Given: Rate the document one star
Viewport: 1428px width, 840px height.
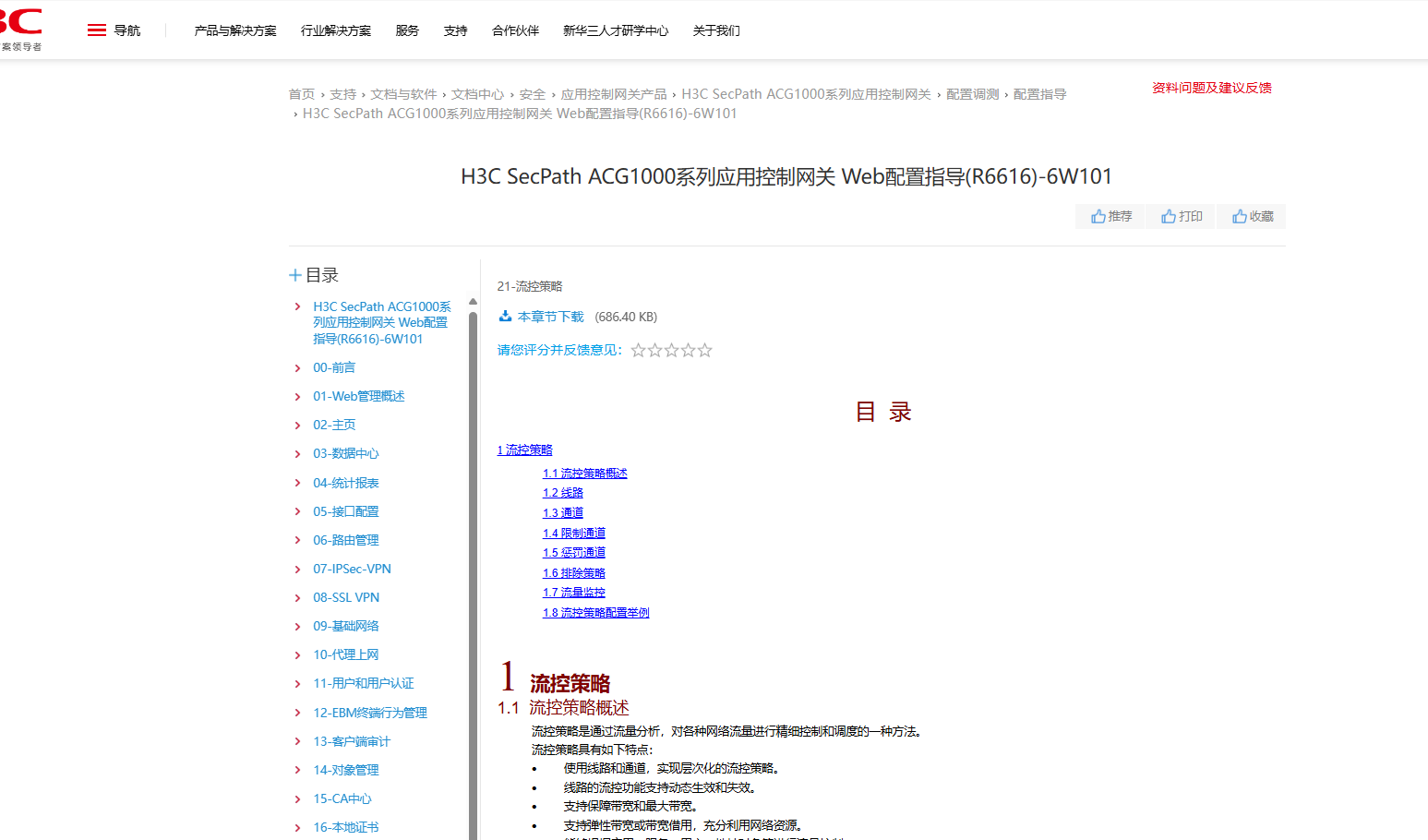Looking at the screenshot, I should tap(639, 350).
